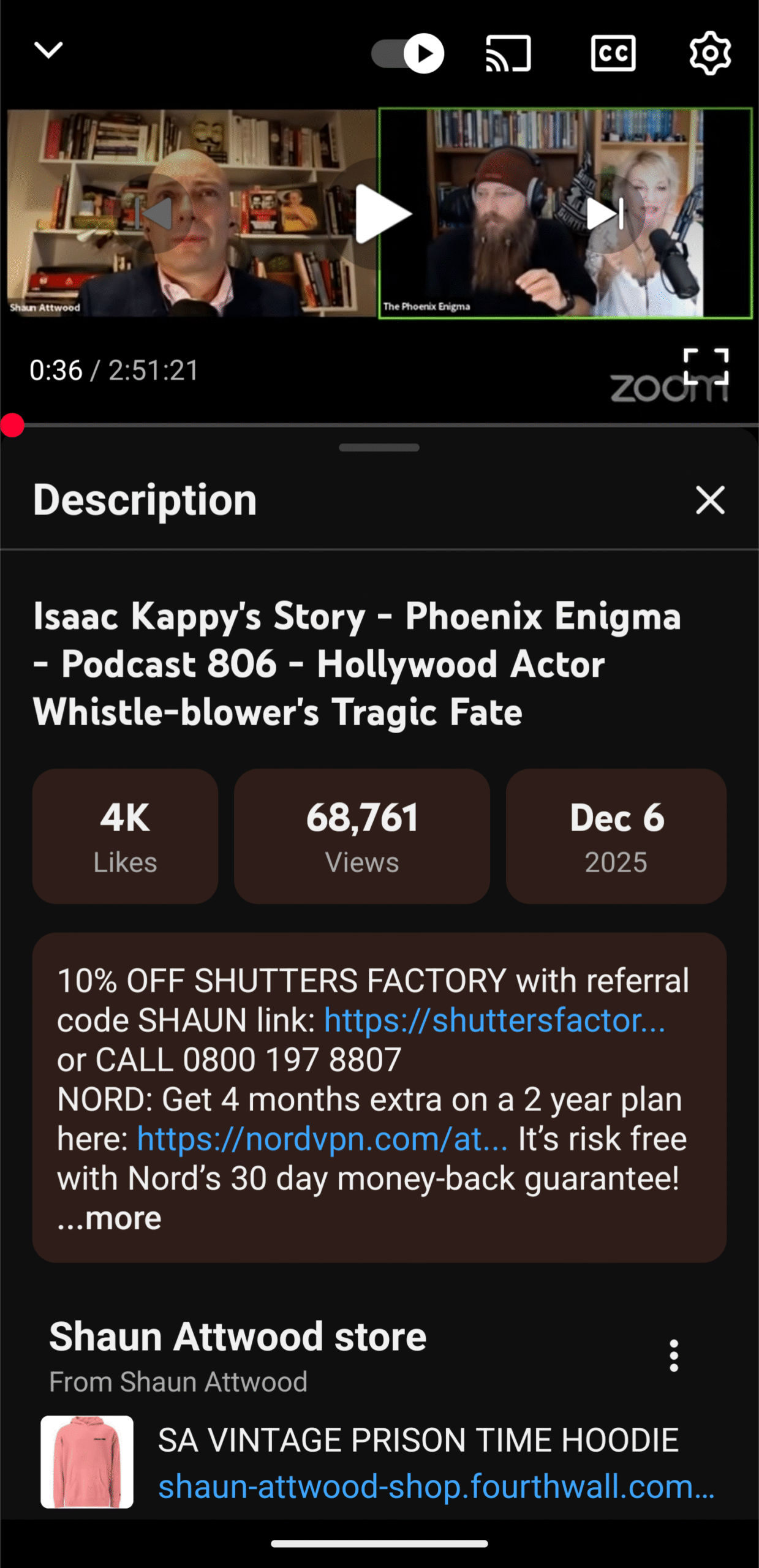
Task: Skip to the previous video
Action: (x=156, y=214)
